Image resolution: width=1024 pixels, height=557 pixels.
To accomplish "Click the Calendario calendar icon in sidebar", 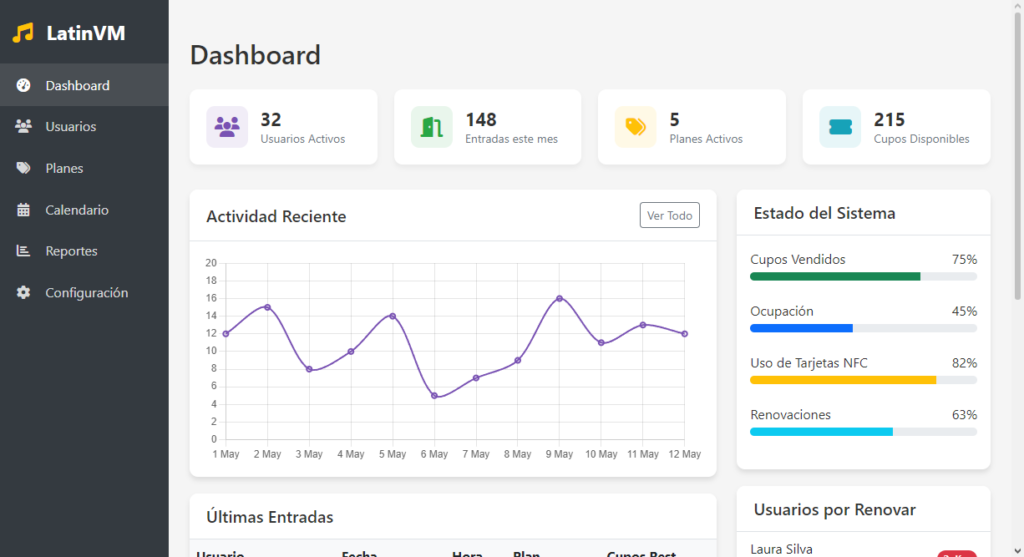I will (x=24, y=210).
